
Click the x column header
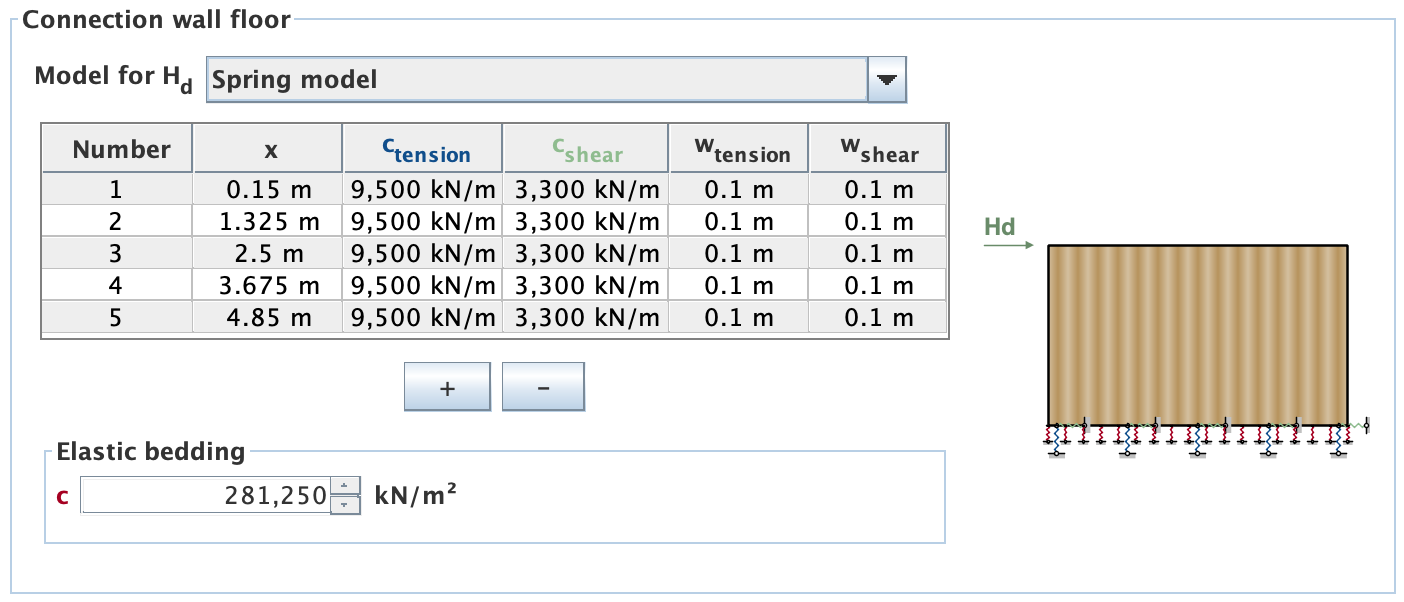coord(268,149)
